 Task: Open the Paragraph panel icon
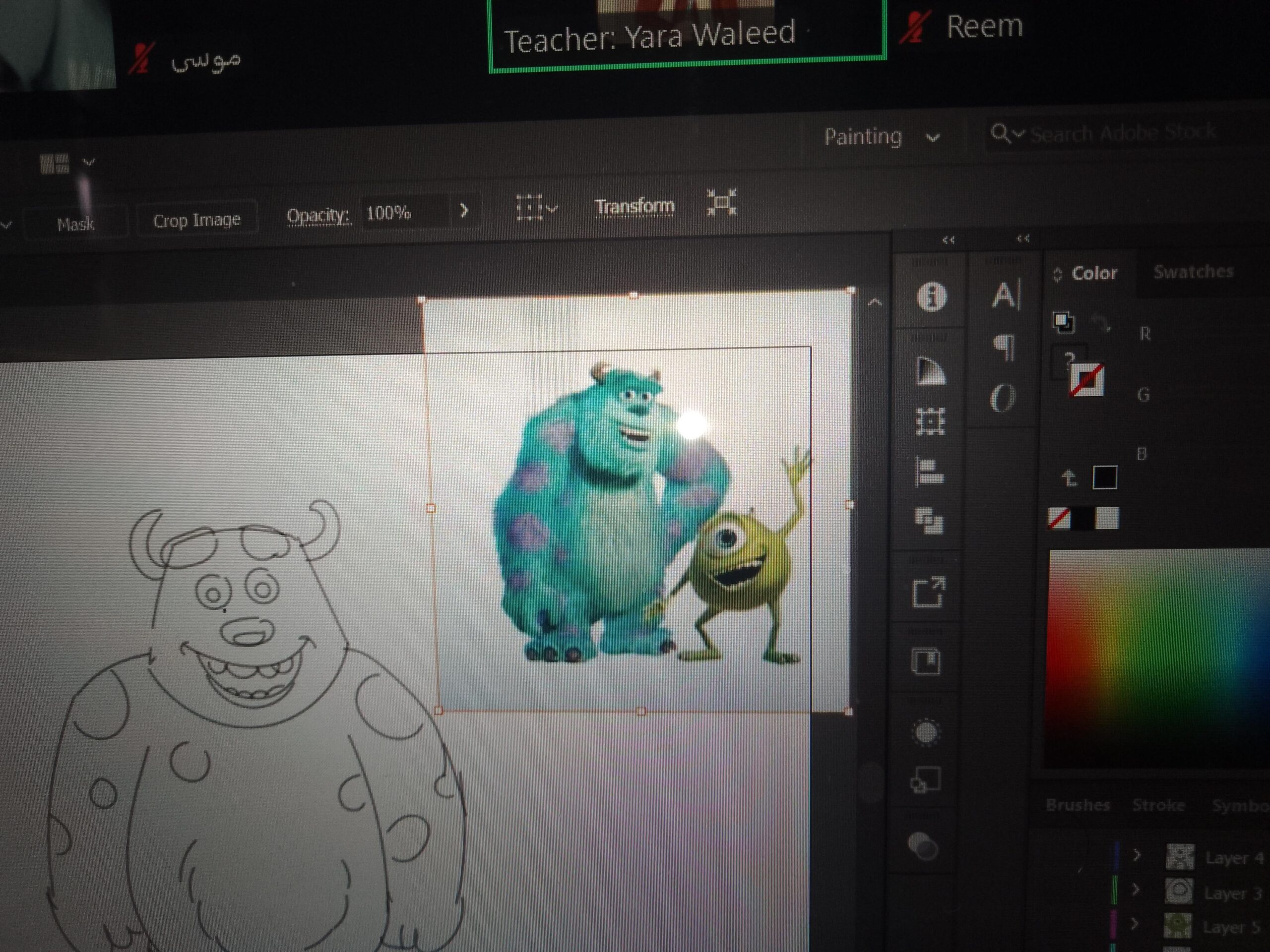[1004, 347]
